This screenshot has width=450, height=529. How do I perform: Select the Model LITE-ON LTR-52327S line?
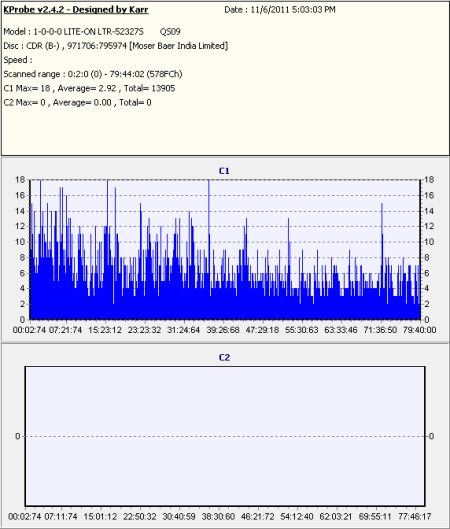[x=92, y=32]
